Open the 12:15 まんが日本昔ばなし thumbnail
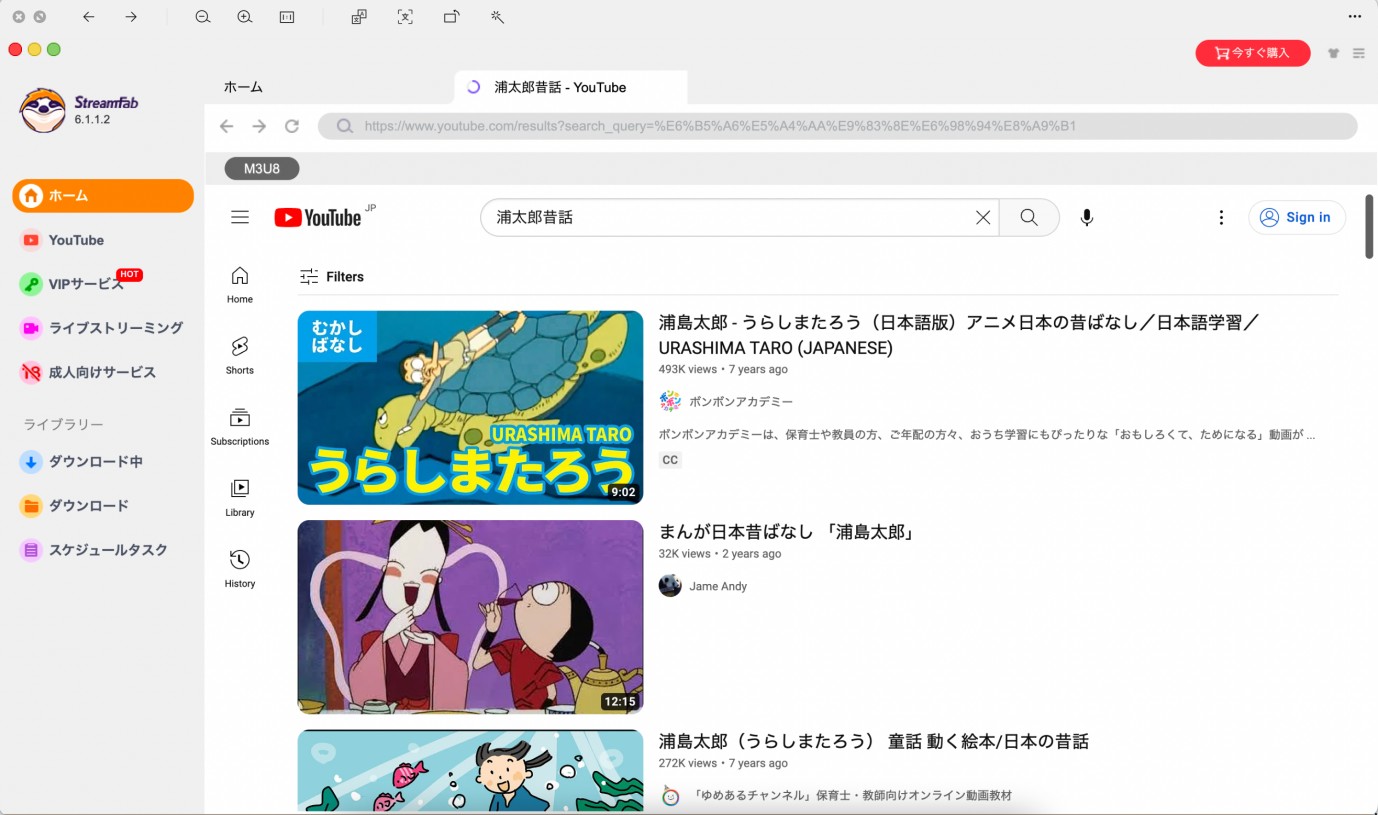The image size is (1378, 815). (470, 617)
